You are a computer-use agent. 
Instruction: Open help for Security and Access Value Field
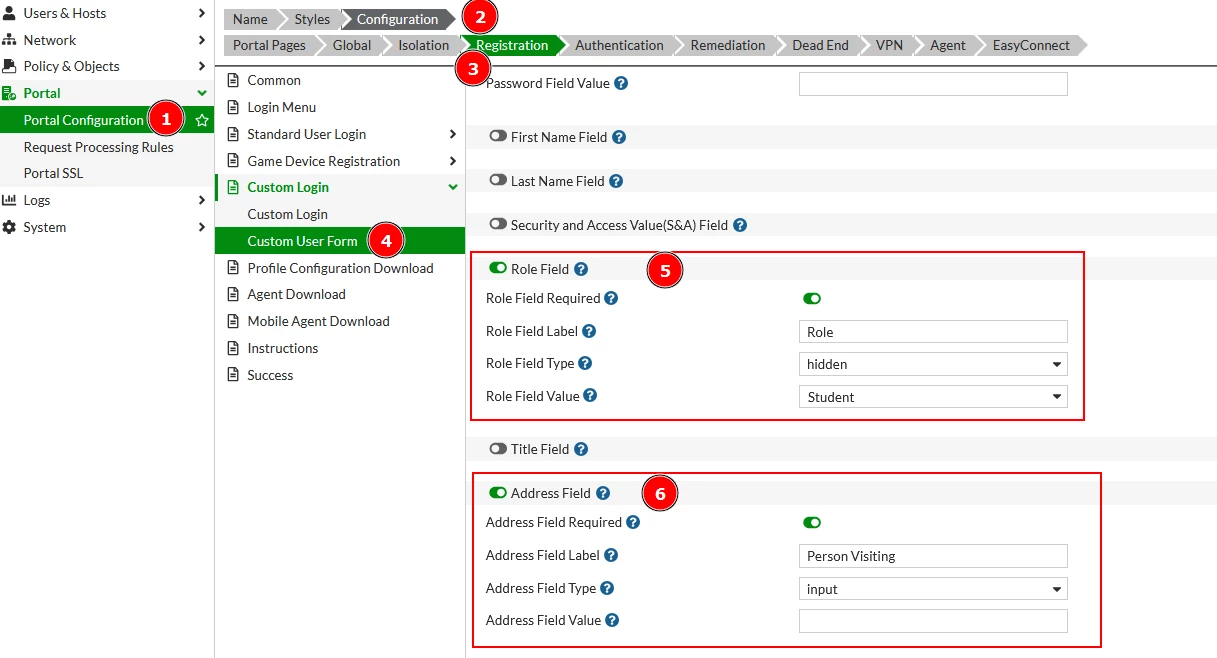click(740, 225)
